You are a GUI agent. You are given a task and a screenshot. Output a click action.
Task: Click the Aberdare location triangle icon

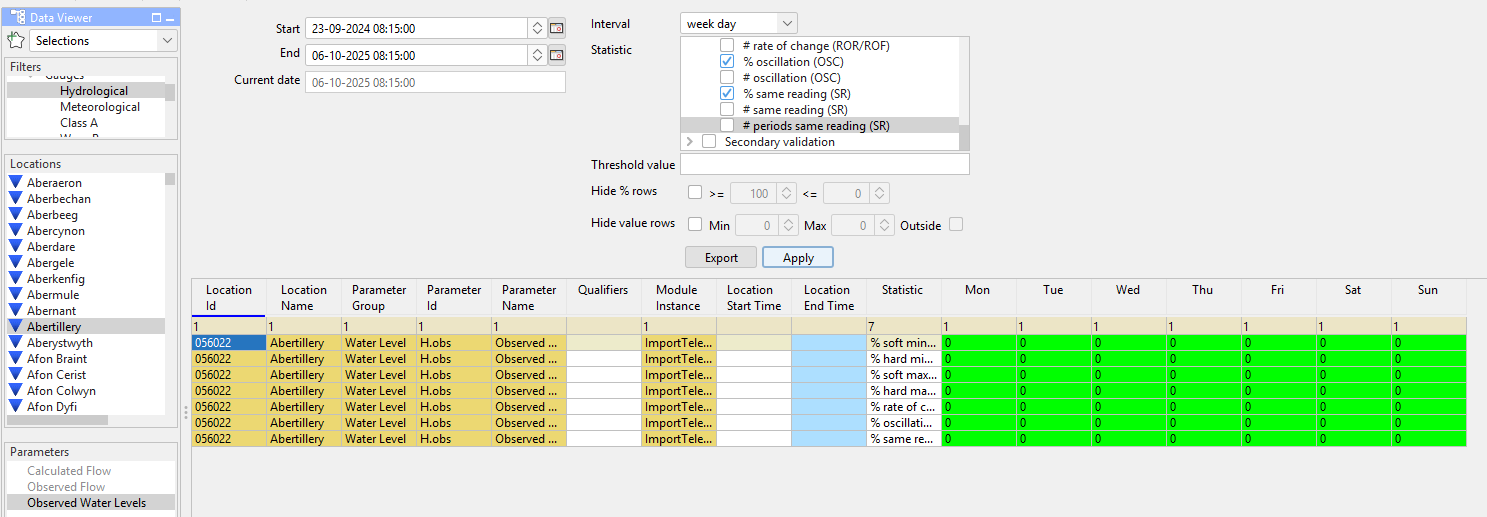[15, 247]
